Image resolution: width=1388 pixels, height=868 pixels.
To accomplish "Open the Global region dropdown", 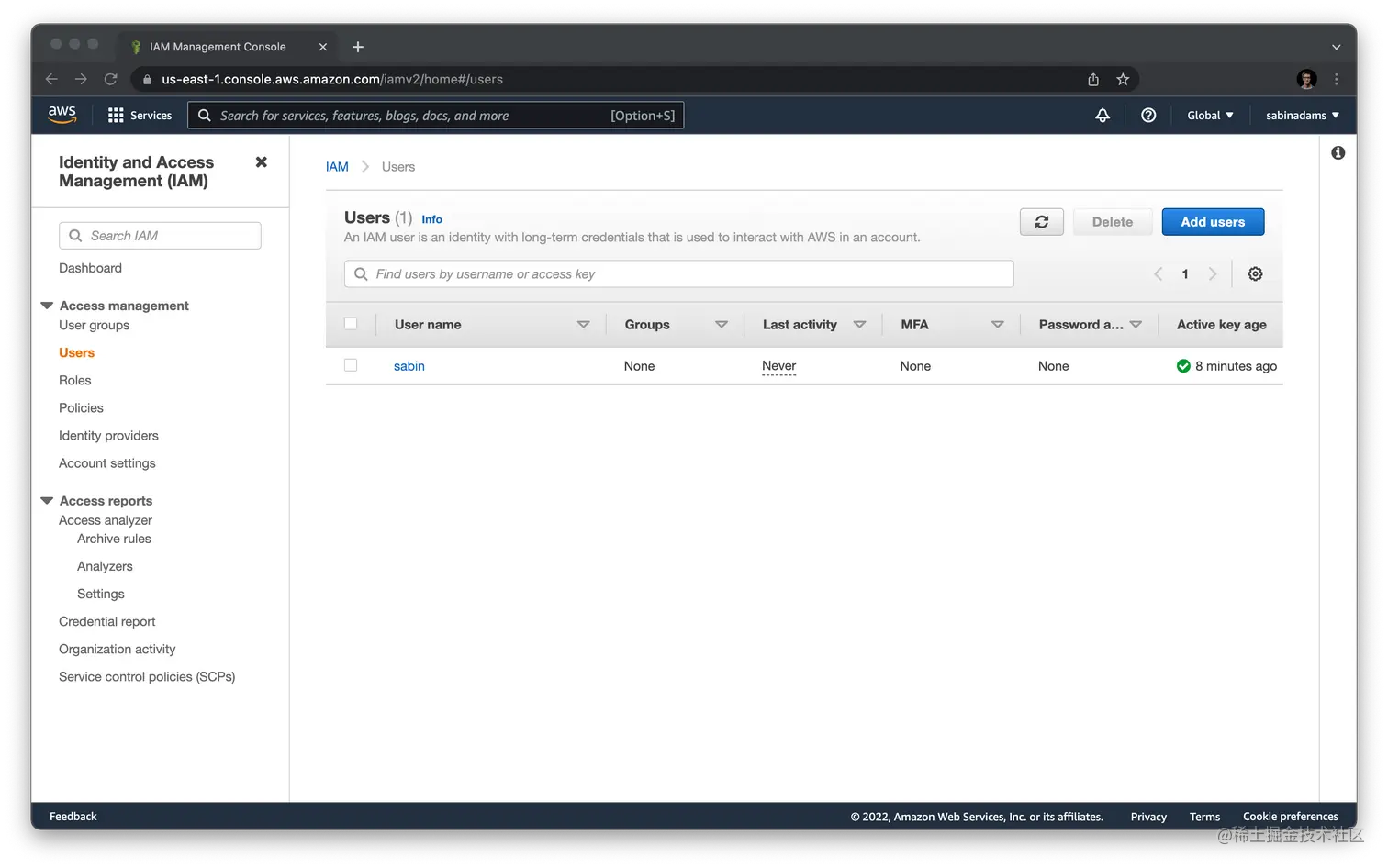I will click(1209, 115).
